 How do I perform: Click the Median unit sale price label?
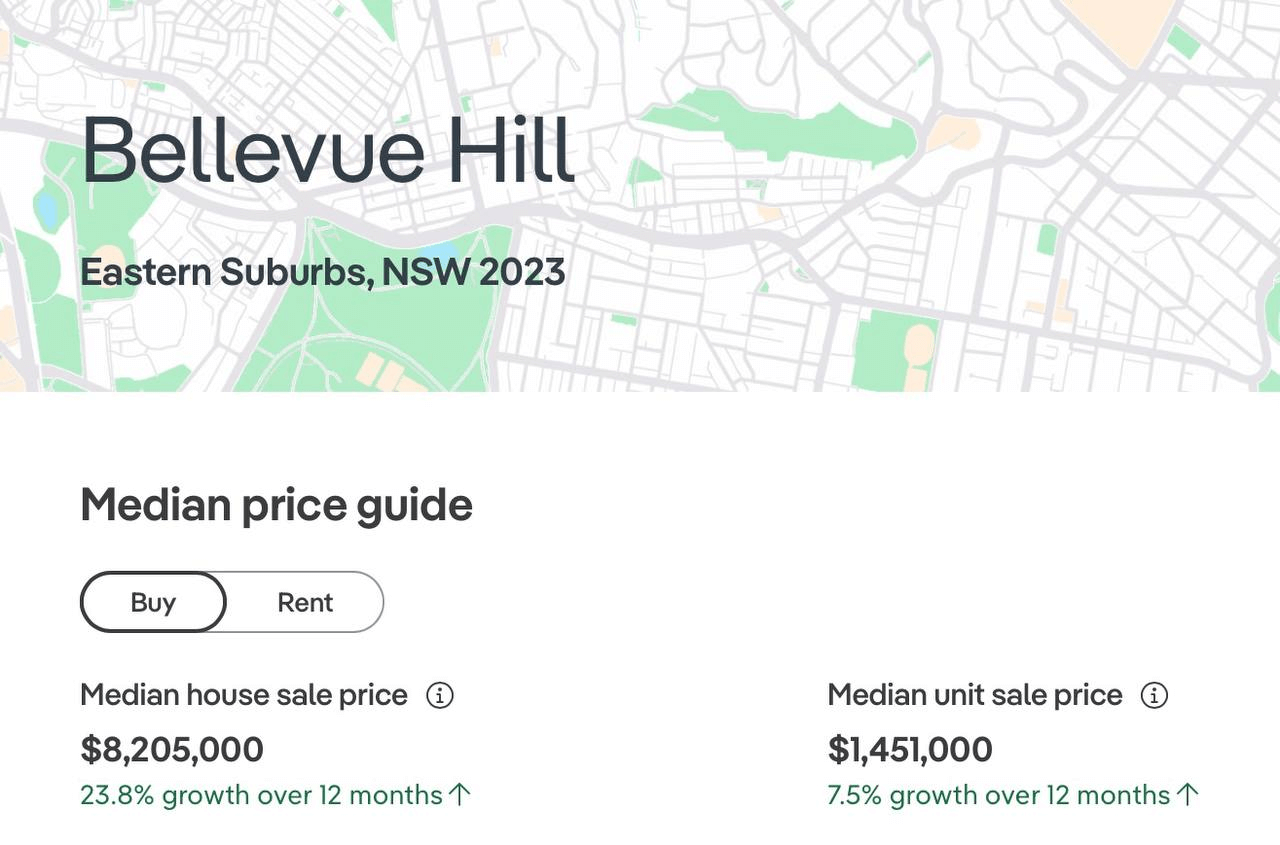[x=975, y=695]
